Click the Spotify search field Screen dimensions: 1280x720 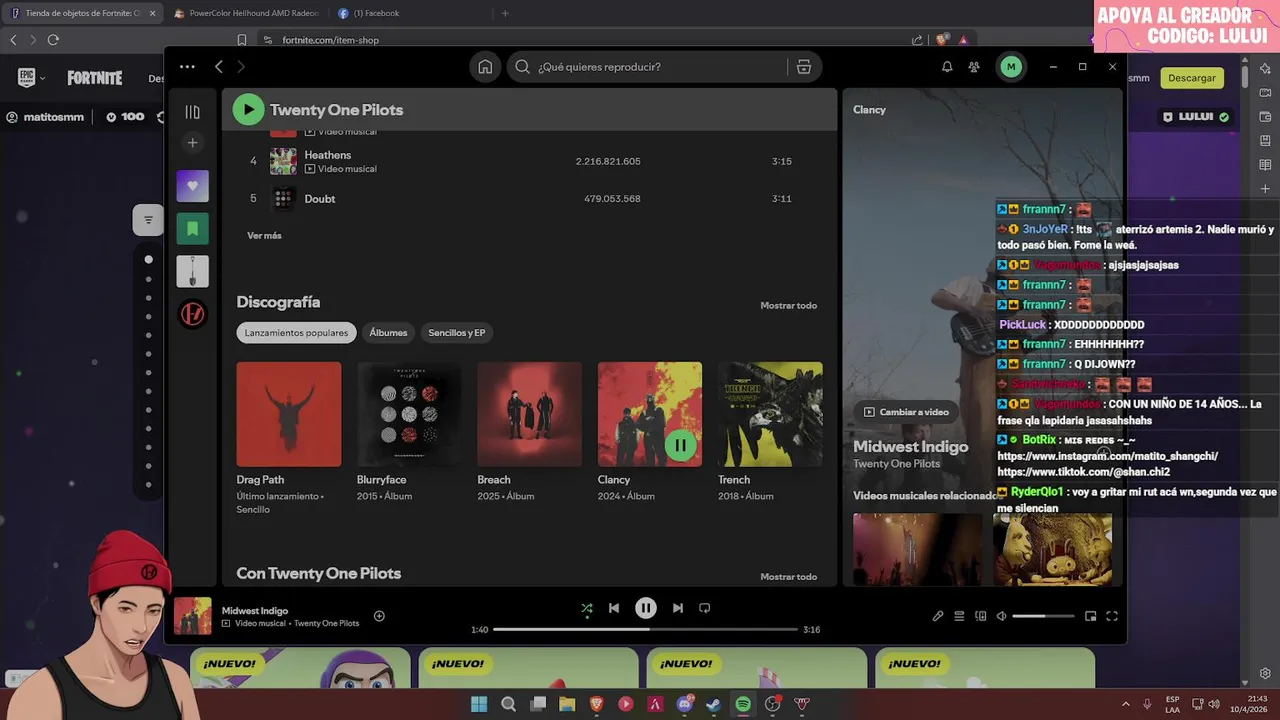[x=645, y=67]
